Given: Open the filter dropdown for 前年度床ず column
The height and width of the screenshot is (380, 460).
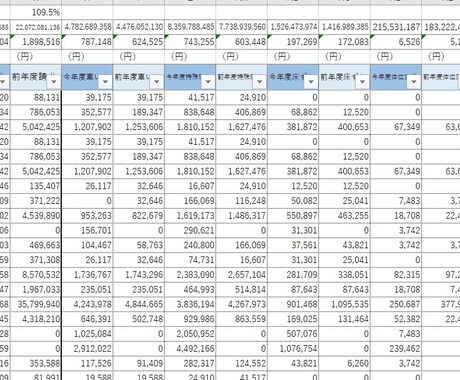Looking at the screenshot, I should (x=362, y=82).
